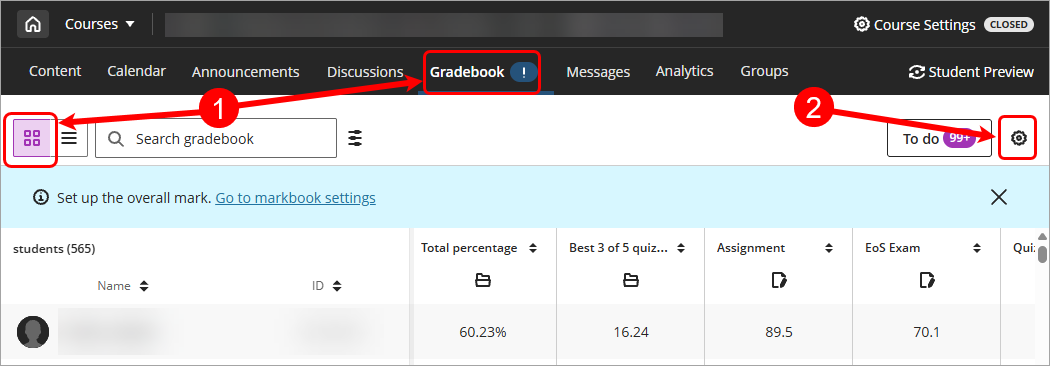Open the Messages tab

(598, 72)
